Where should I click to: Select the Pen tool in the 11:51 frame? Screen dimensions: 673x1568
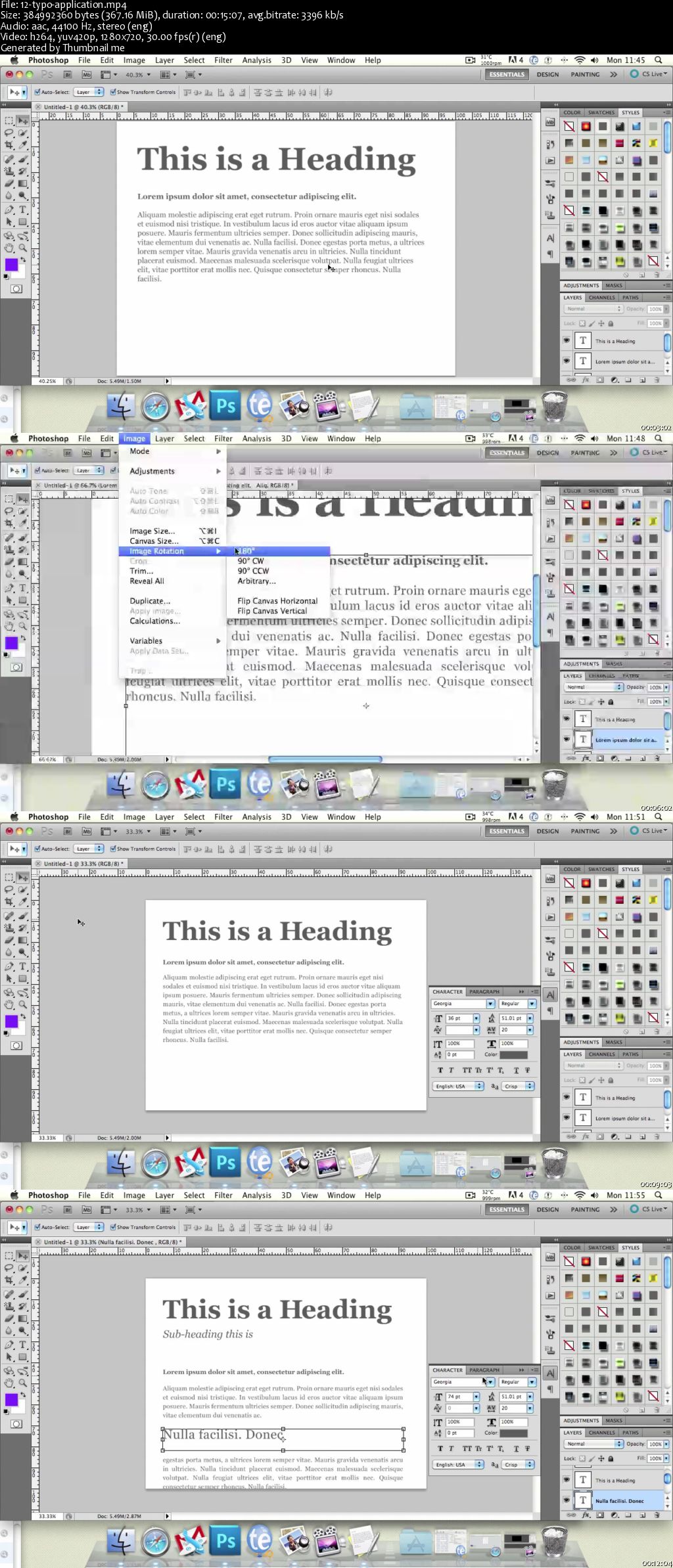click(9, 966)
